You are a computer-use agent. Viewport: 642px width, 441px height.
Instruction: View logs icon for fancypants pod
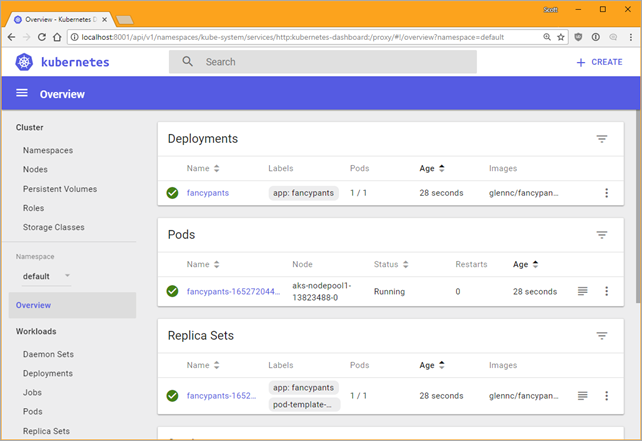582,291
